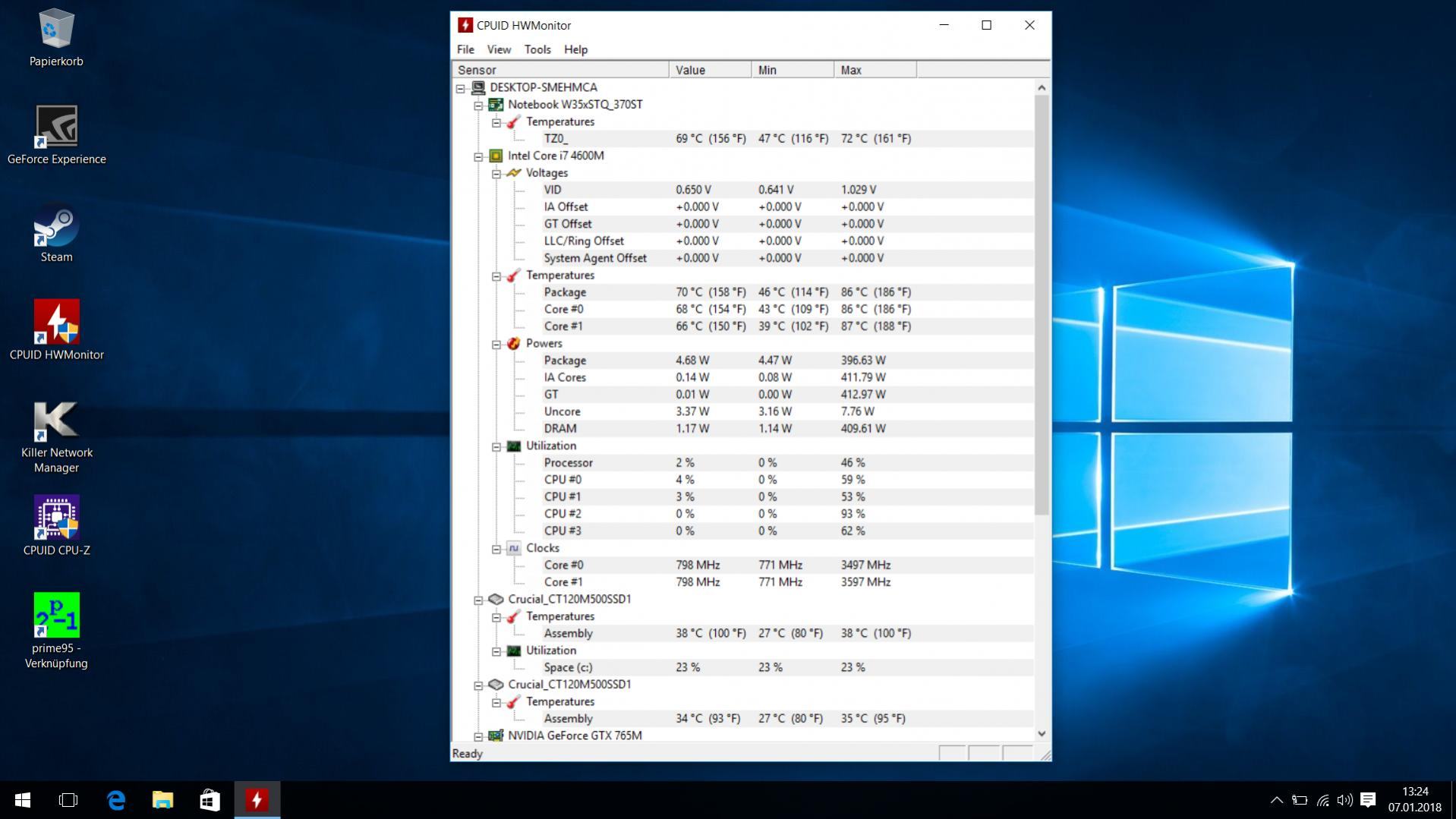Click the Max column header
Viewport: 1456px width, 819px height.
(875, 70)
